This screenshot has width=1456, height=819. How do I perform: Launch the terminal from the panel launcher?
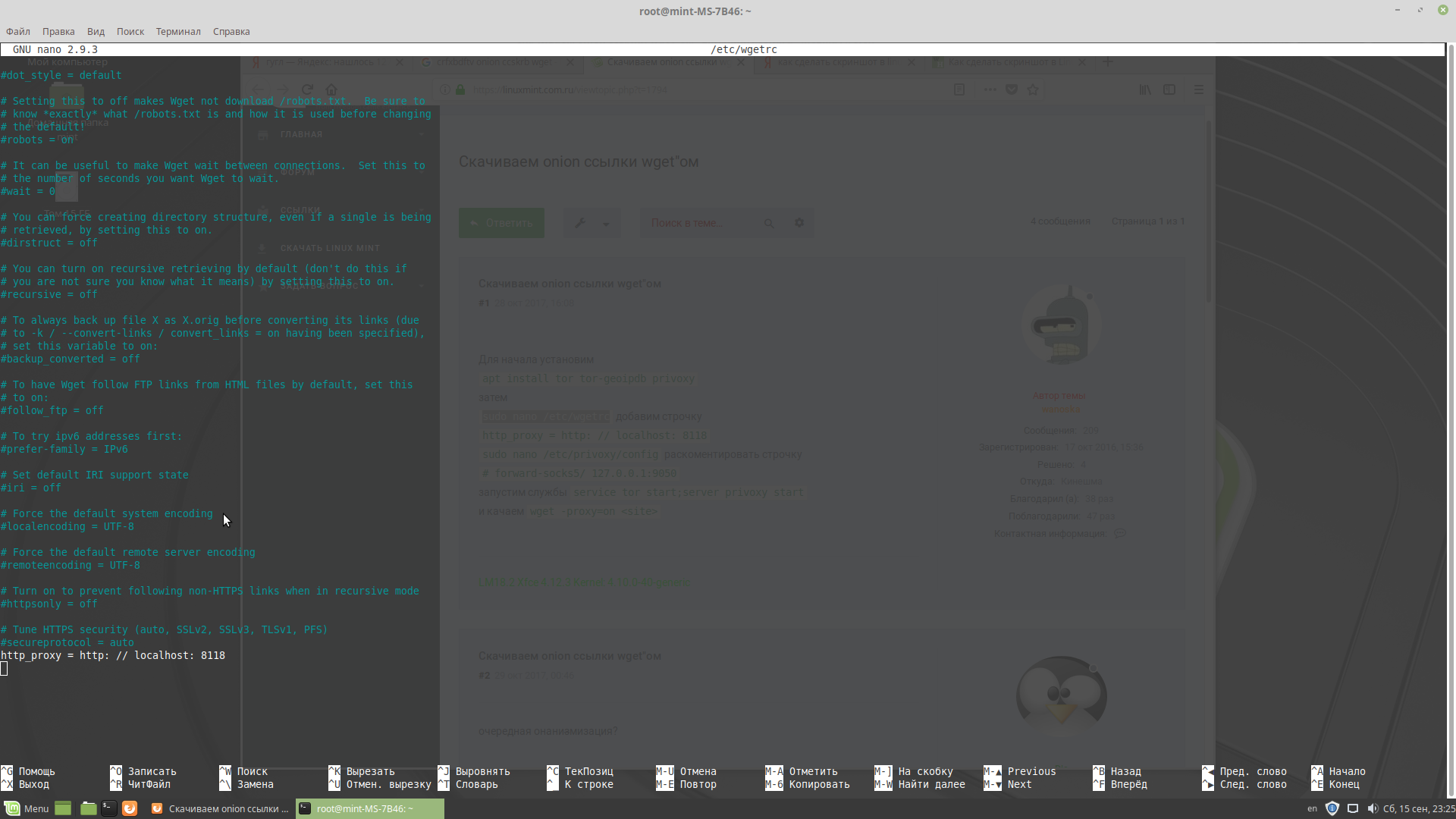(109, 808)
